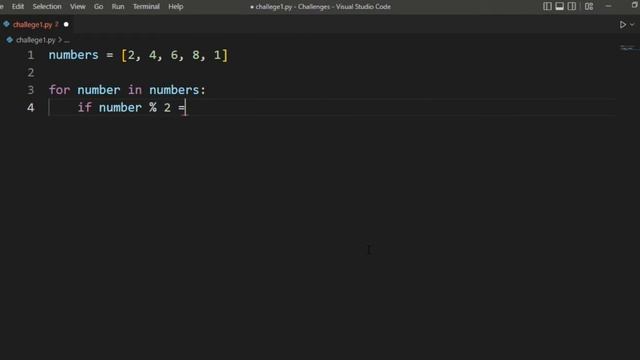Click line number 1 in the gutter
The width and height of the screenshot is (640, 360).
31,55
